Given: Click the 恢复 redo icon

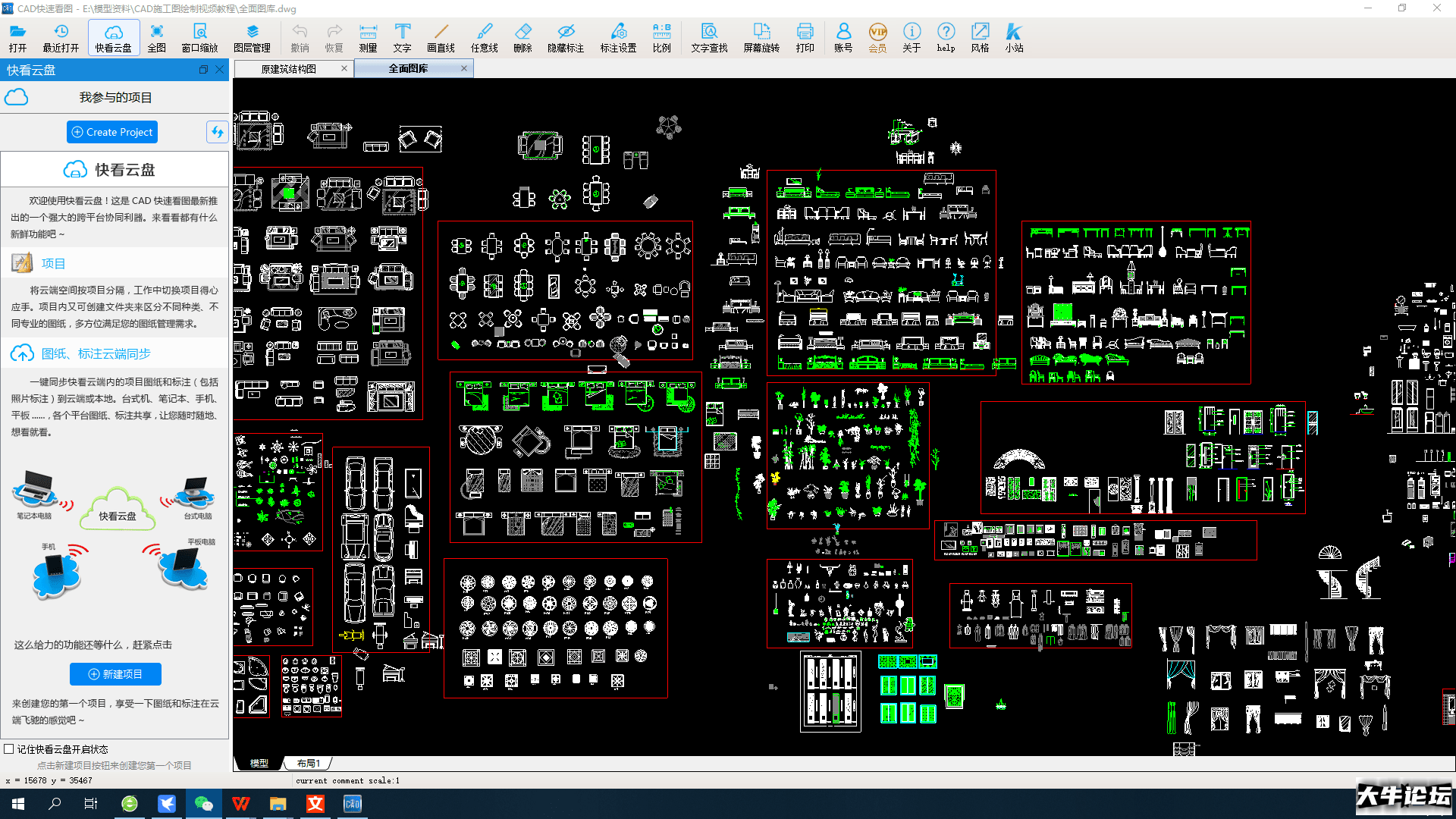Looking at the screenshot, I should coord(334,37).
